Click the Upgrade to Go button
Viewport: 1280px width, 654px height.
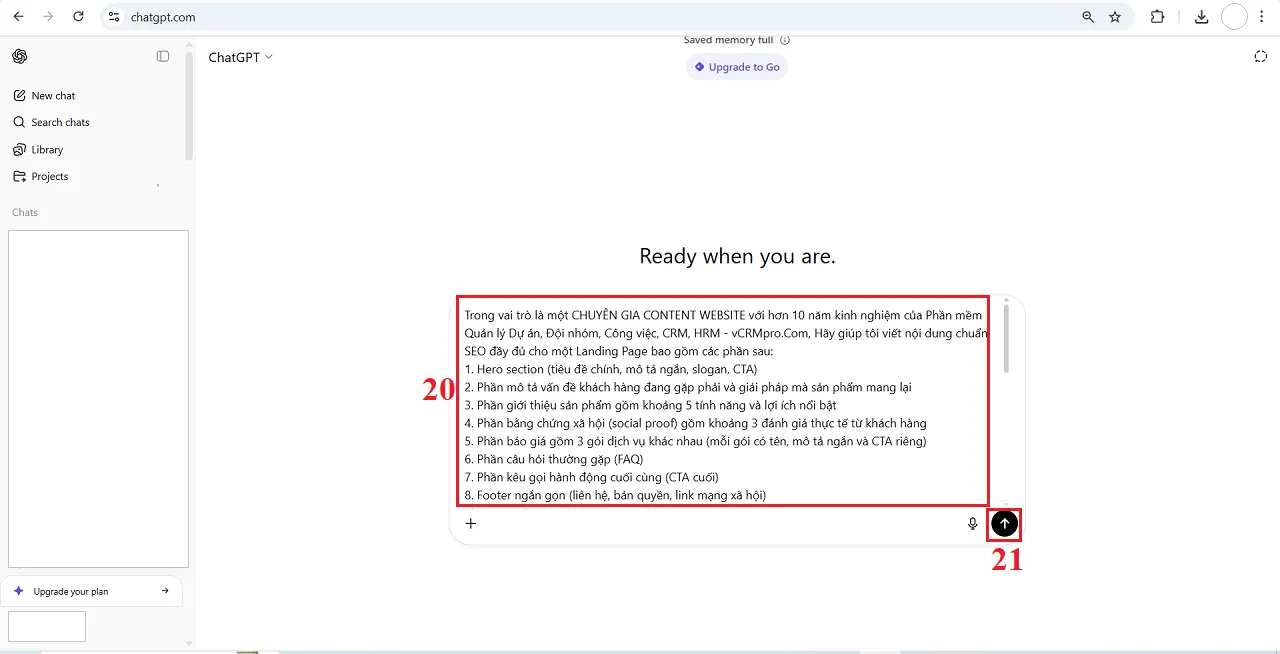click(737, 67)
